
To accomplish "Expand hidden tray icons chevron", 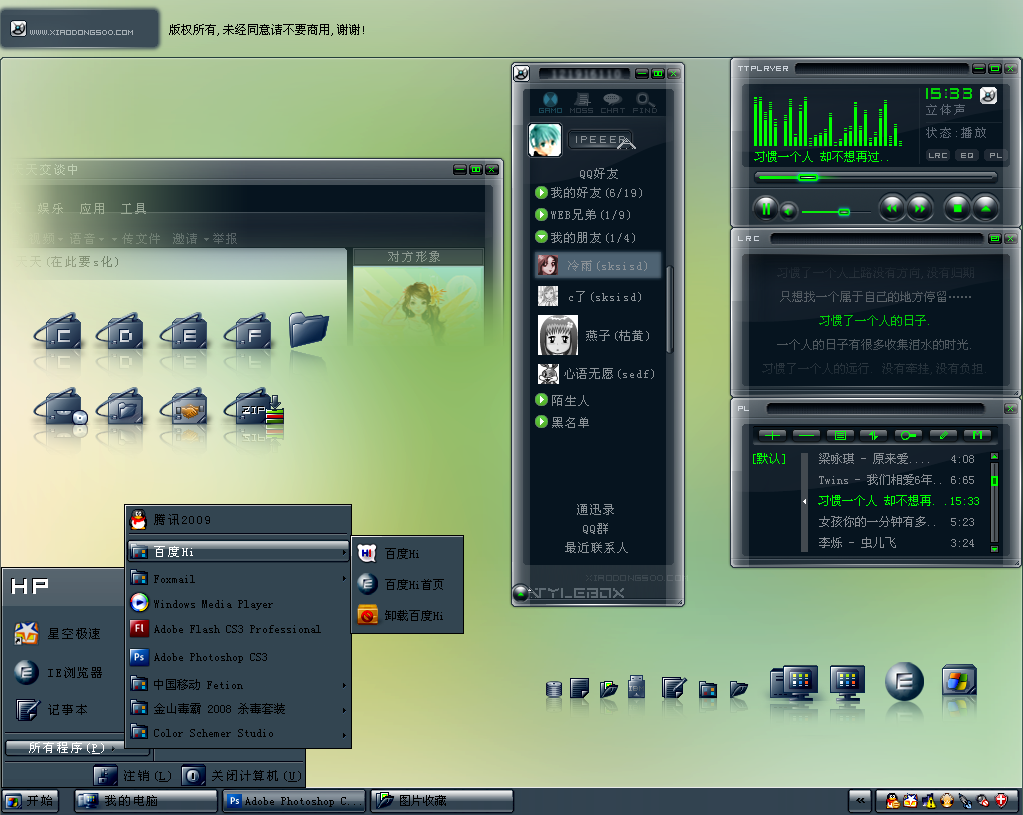I will (860, 801).
